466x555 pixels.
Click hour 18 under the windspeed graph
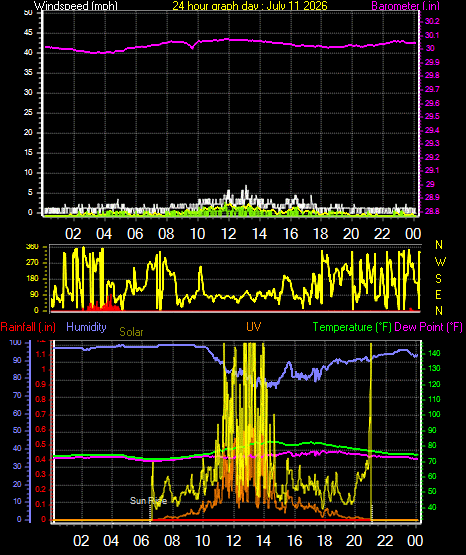point(320,234)
